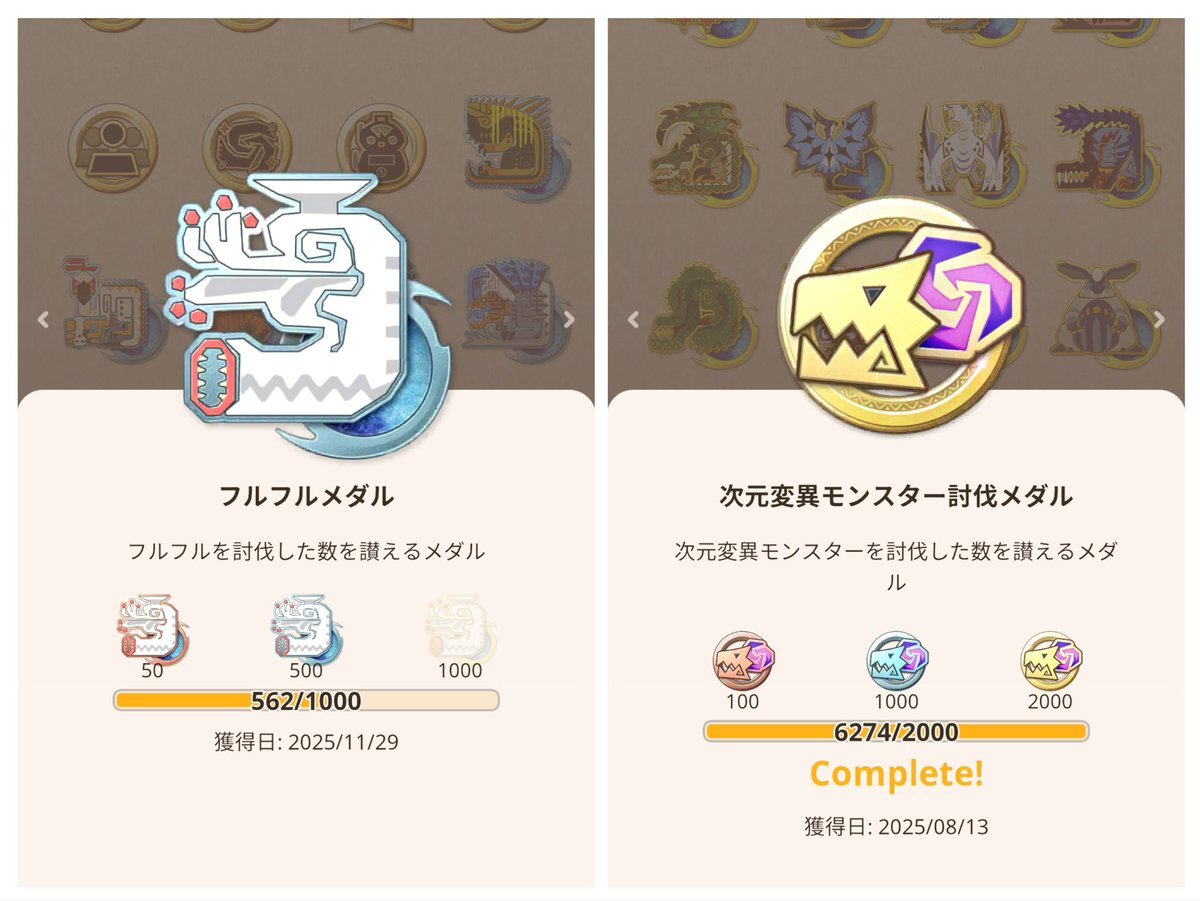Click the 6274/2000 progress bar
Image resolution: width=1200 pixels, height=901 pixels.
tap(896, 732)
